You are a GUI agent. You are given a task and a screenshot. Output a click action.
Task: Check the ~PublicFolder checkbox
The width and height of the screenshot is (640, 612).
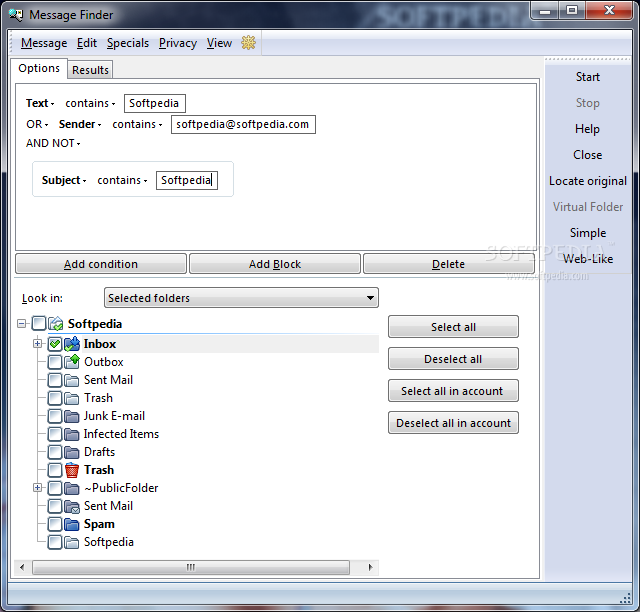point(55,488)
